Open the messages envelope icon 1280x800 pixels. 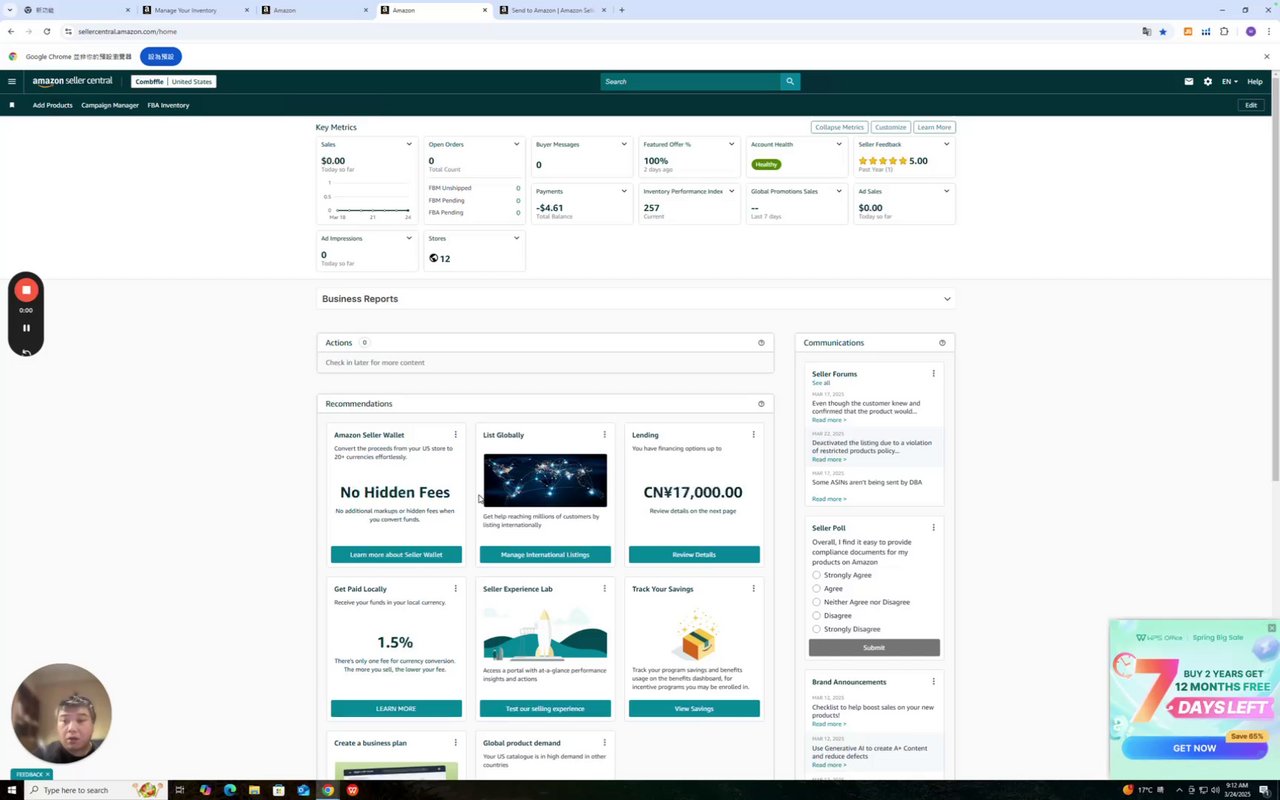pyautogui.click(x=1188, y=82)
